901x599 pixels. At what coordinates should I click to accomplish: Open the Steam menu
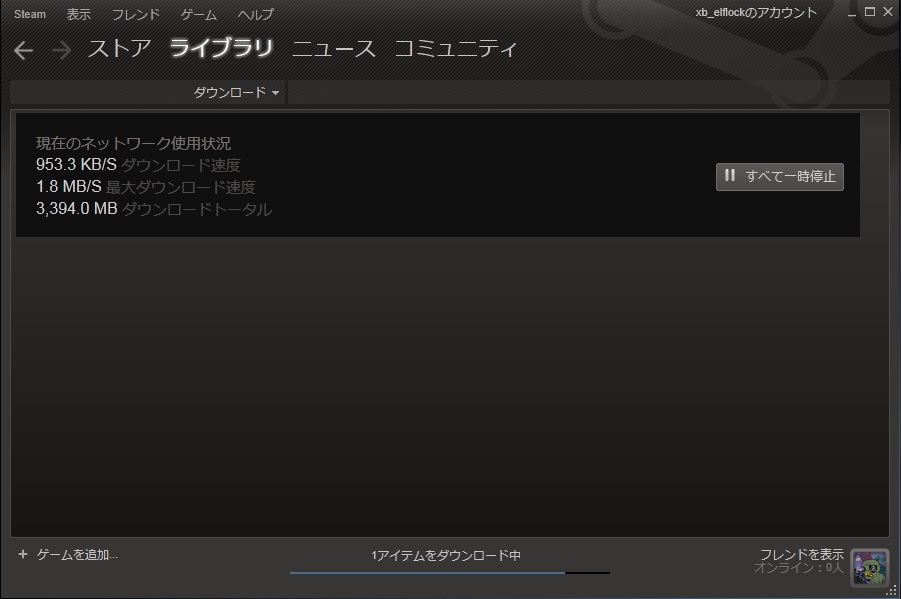click(30, 14)
